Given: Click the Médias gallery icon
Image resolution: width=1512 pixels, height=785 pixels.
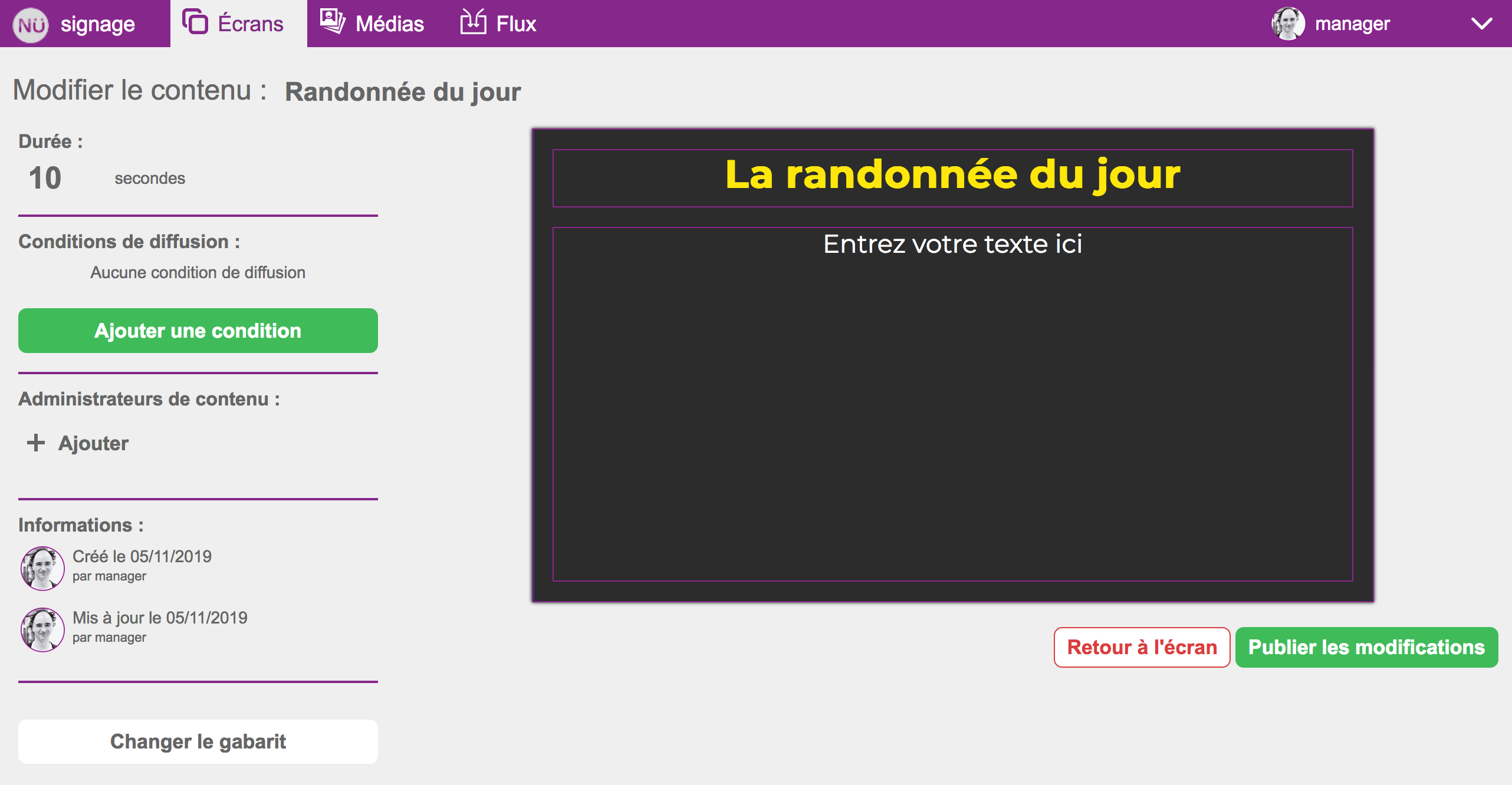Looking at the screenshot, I should 333,21.
